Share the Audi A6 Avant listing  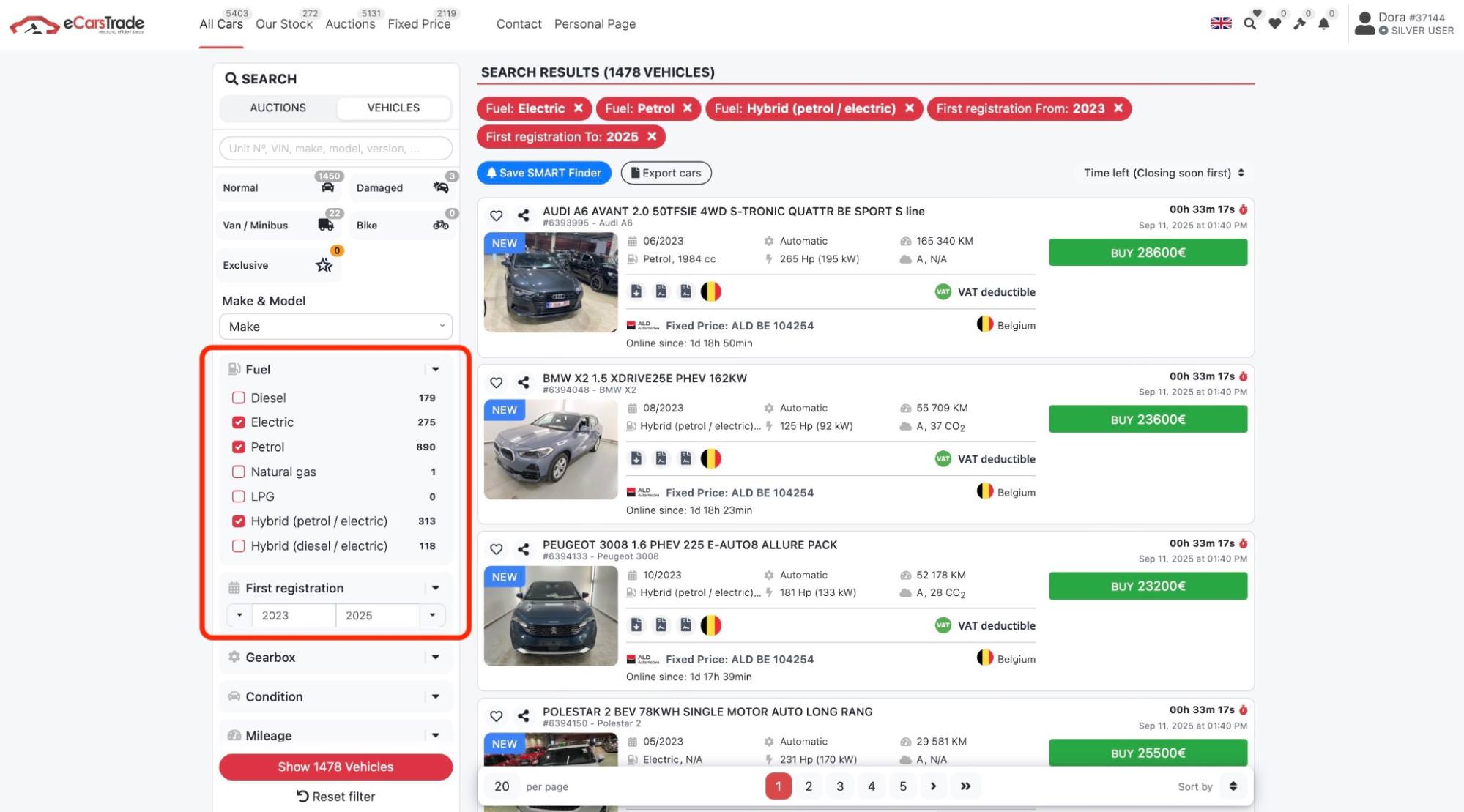523,215
